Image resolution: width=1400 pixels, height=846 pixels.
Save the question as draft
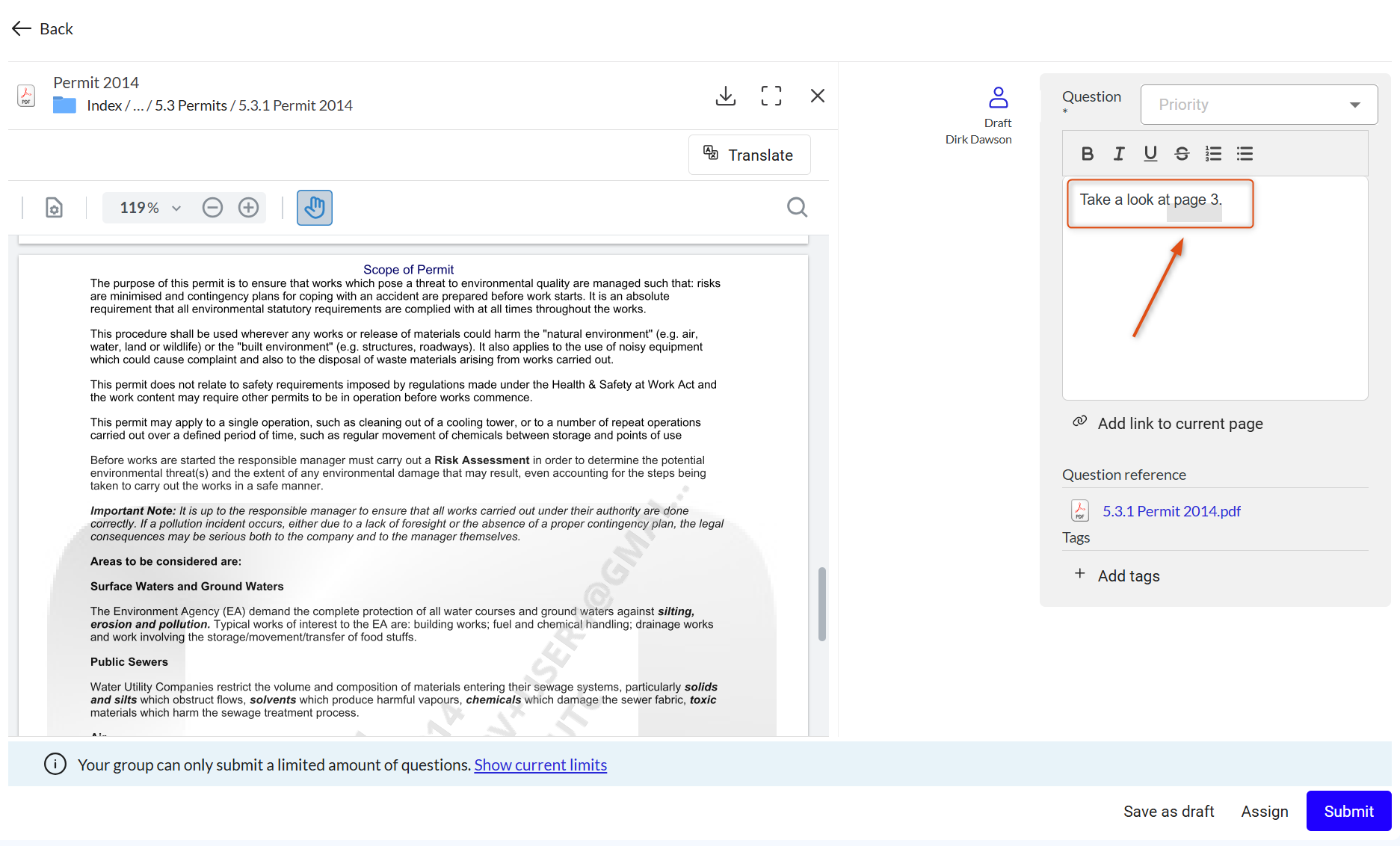1168,812
